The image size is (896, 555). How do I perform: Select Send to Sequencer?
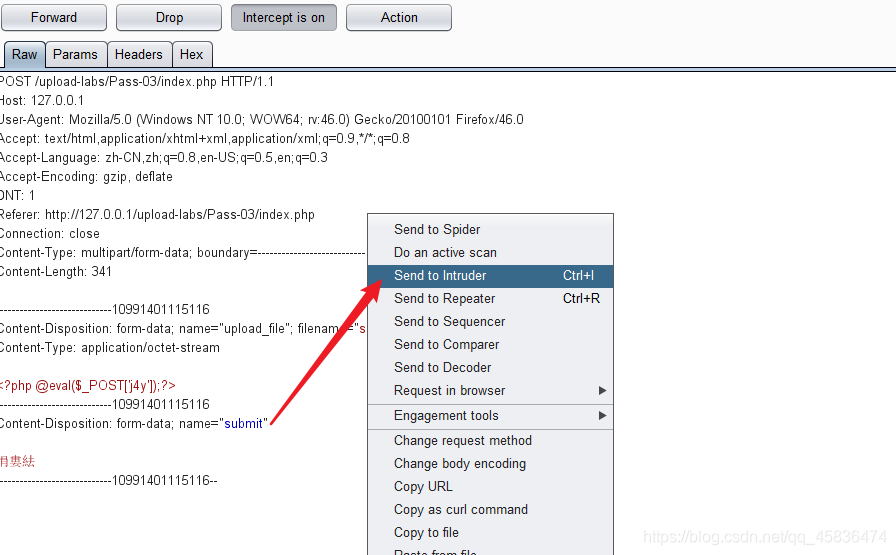pos(490,322)
